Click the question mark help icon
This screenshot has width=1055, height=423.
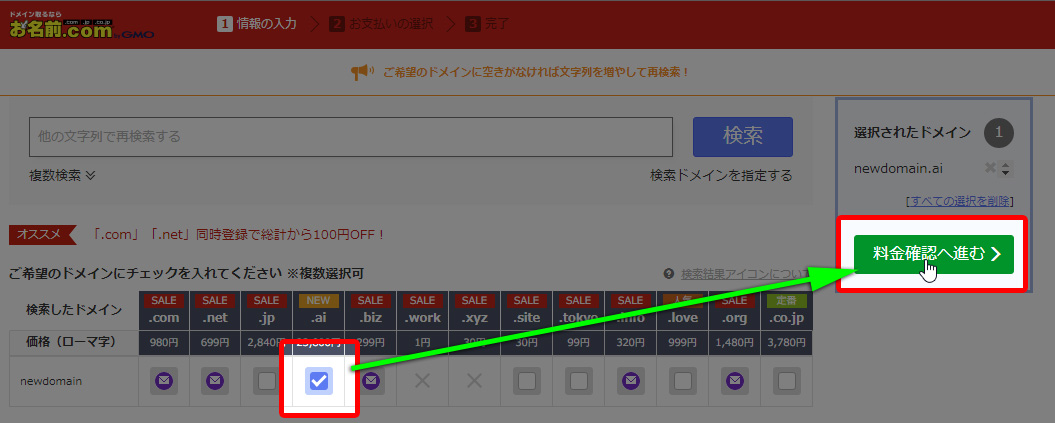tap(669, 274)
